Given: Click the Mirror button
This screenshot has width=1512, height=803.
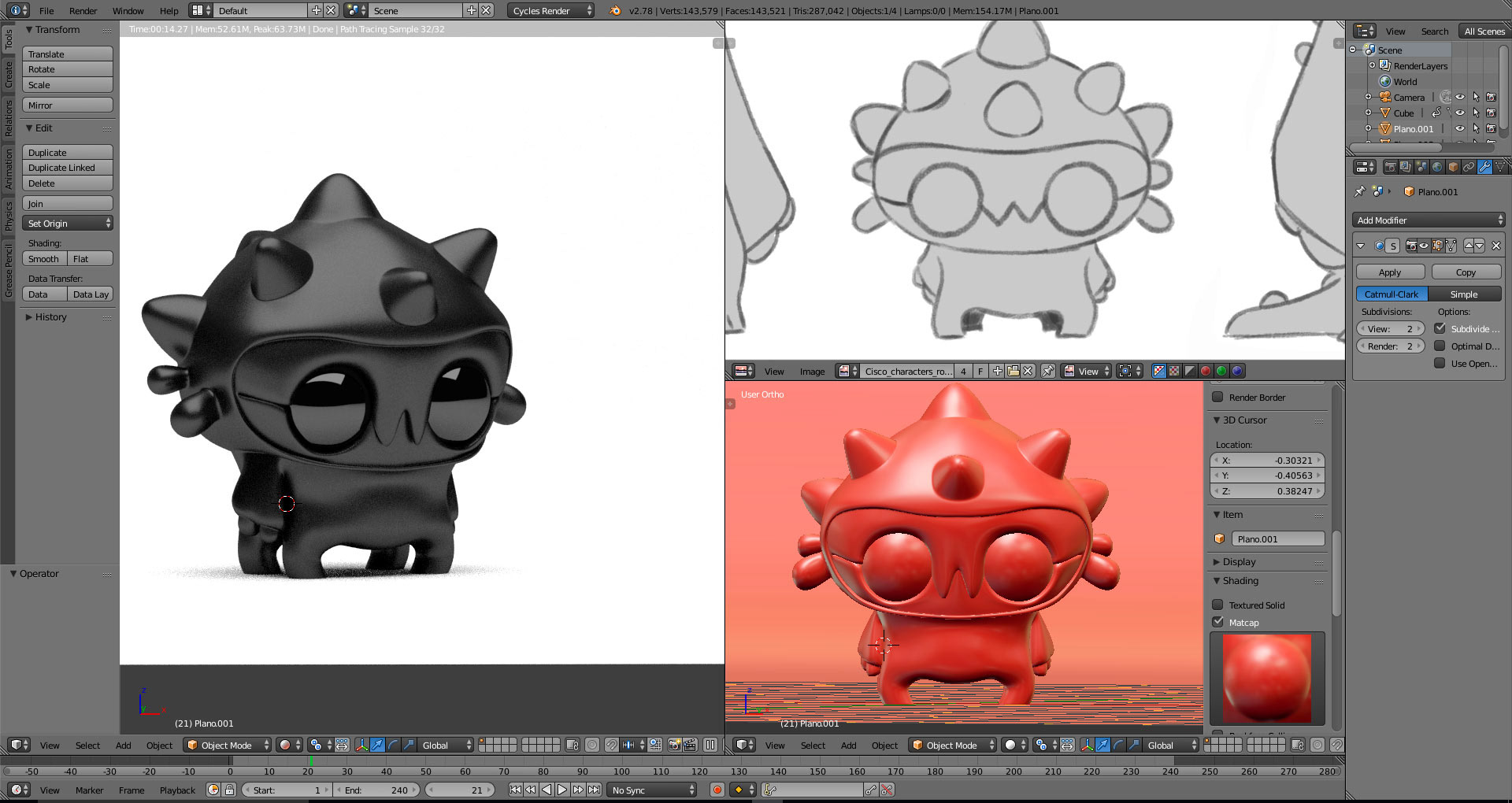Looking at the screenshot, I should tap(68, 105).
